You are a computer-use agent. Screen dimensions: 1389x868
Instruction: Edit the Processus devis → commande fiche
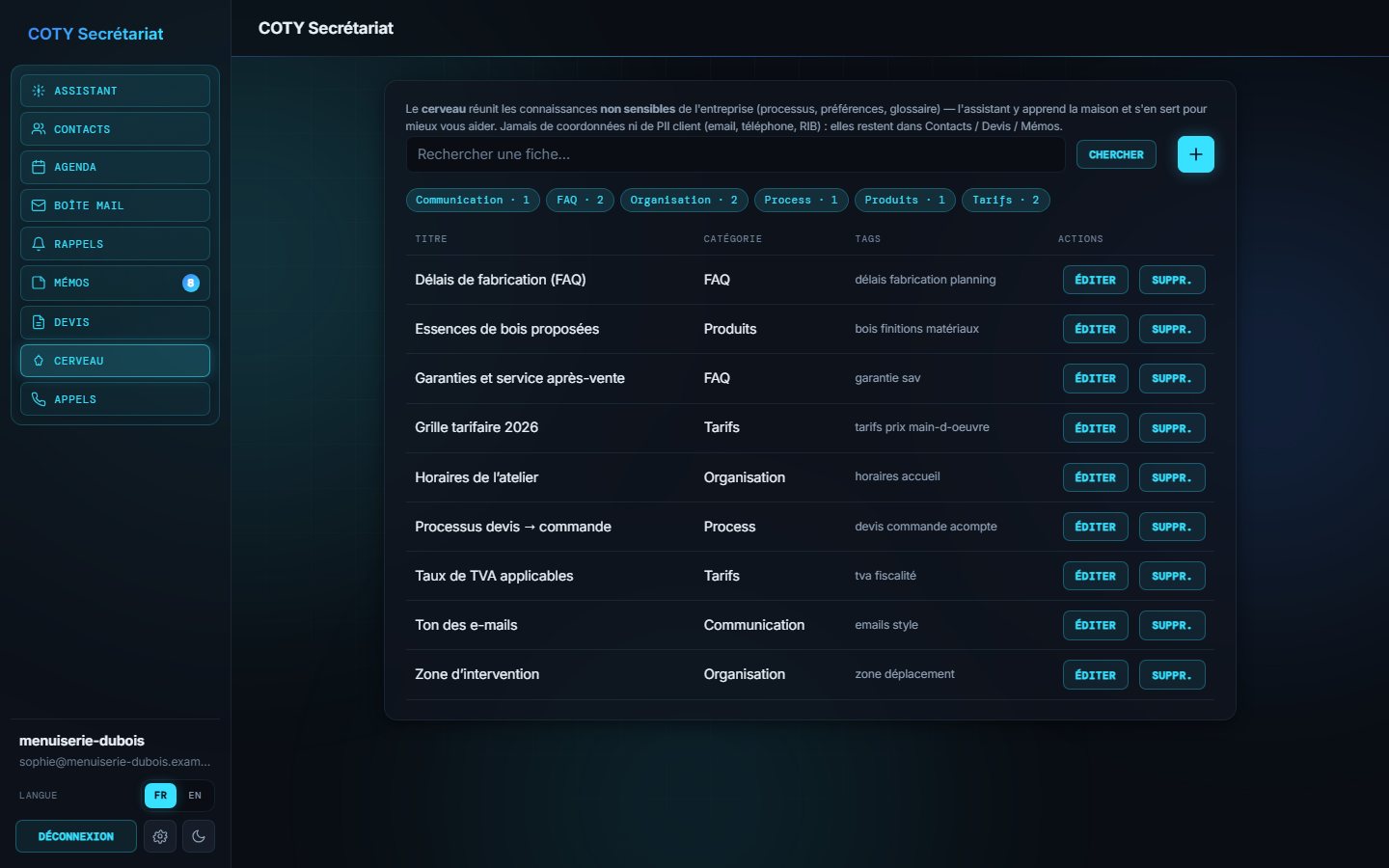pos(1096,527)
